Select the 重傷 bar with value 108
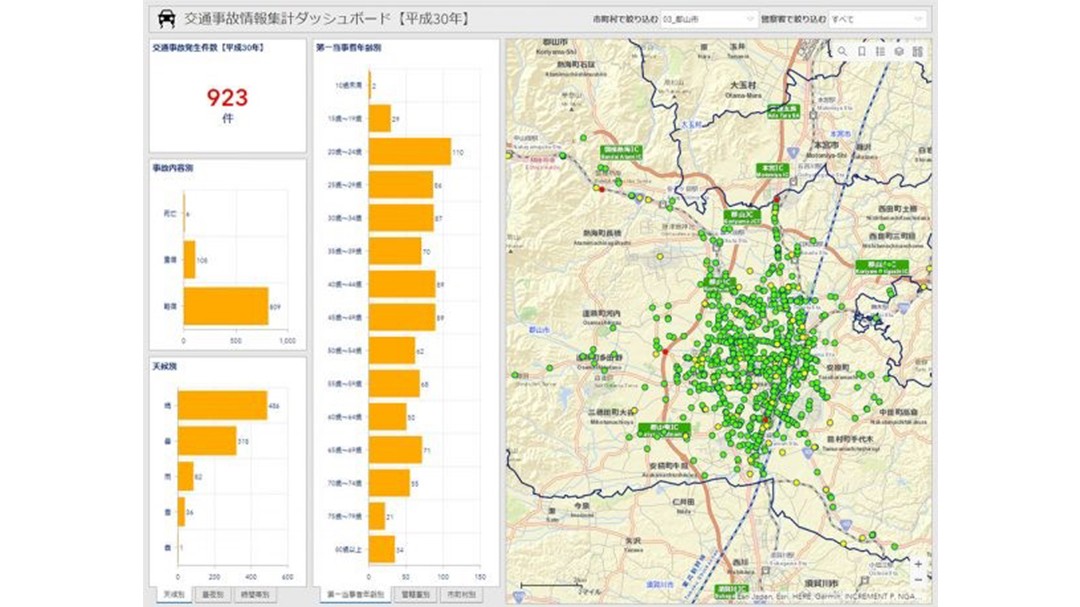This screenshot has height=607, width=1080. click(189, 260)
